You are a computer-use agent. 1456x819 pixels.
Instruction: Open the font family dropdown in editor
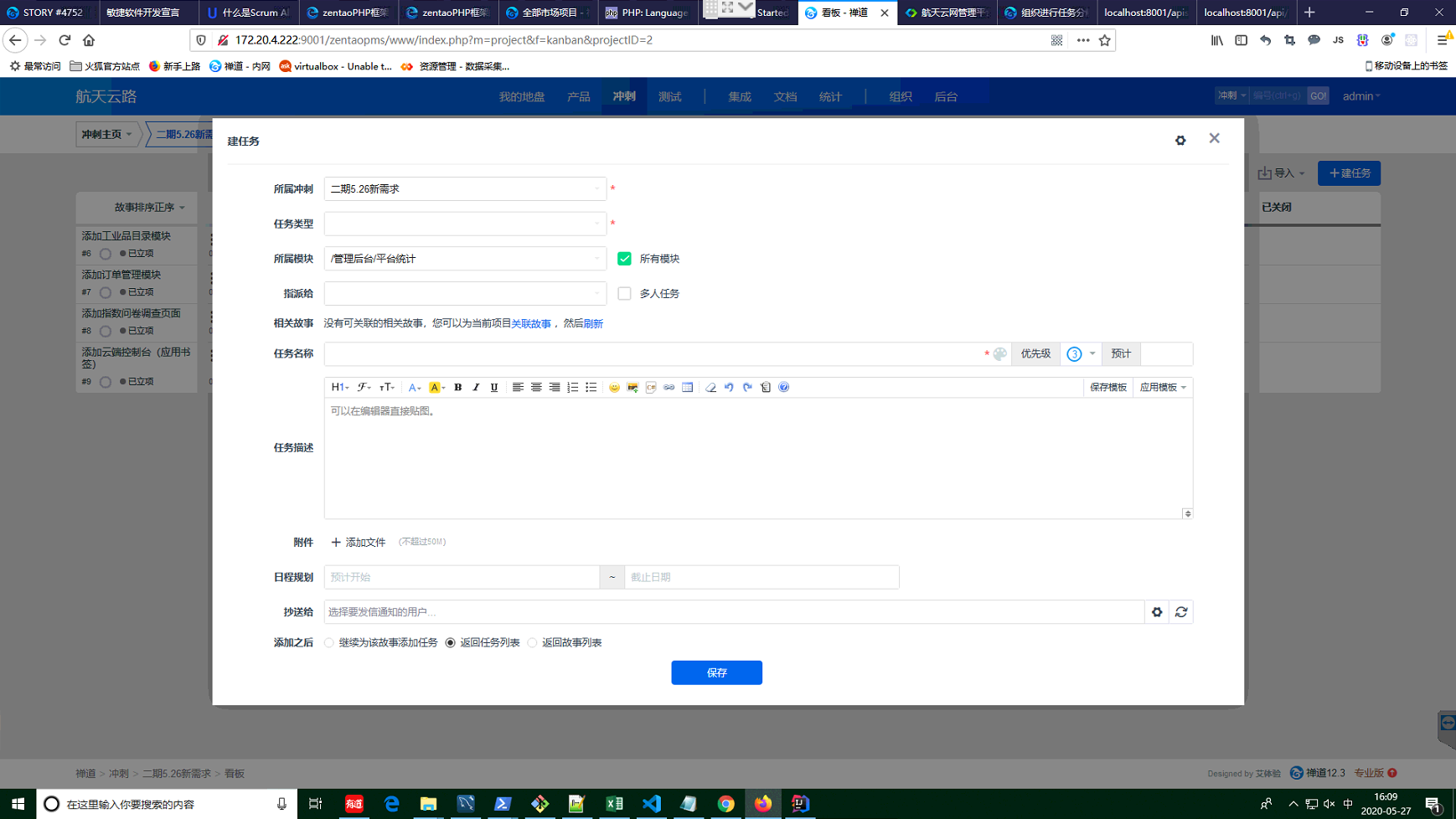coord(364,387)
